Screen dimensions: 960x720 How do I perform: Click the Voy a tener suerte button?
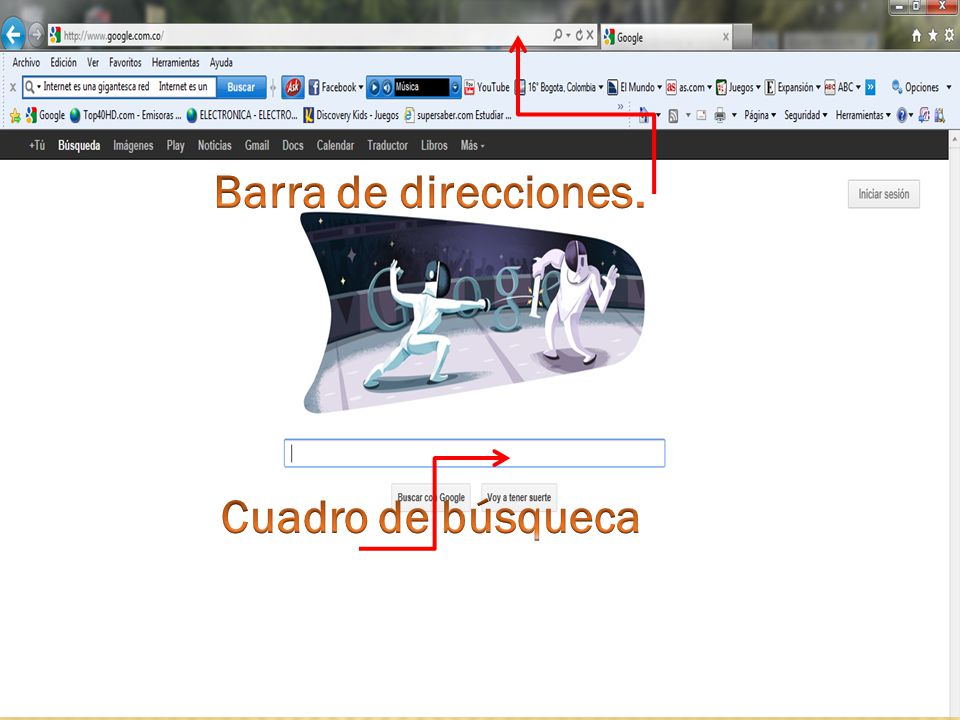519,497
